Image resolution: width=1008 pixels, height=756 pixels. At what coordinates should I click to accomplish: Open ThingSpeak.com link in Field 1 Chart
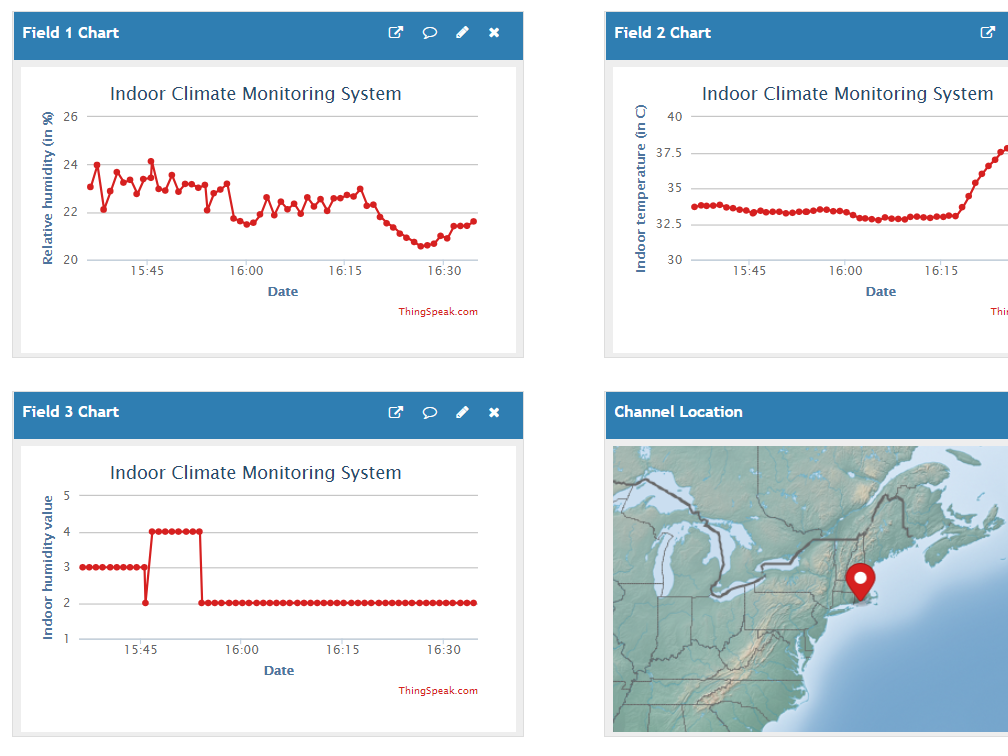pos(438,312)
